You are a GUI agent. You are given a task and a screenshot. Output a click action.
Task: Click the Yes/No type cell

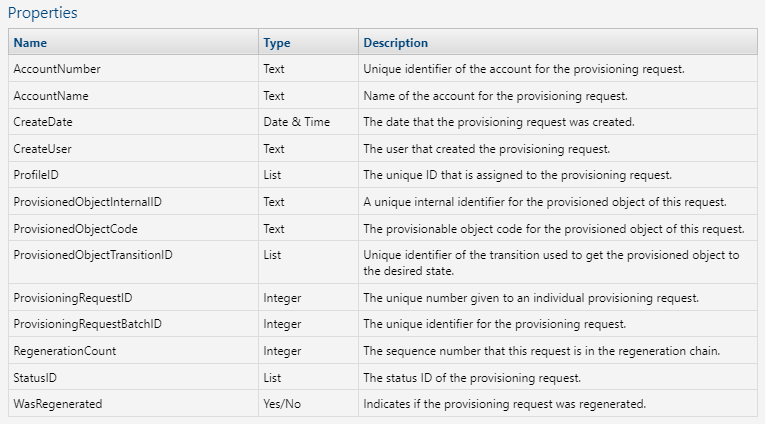(282, 404)
